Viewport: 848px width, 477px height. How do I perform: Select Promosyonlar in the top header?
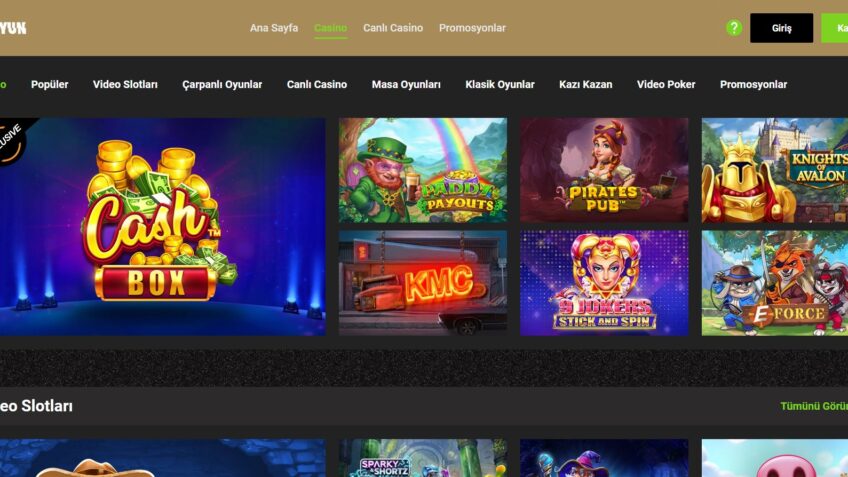[x=472, y=28]
